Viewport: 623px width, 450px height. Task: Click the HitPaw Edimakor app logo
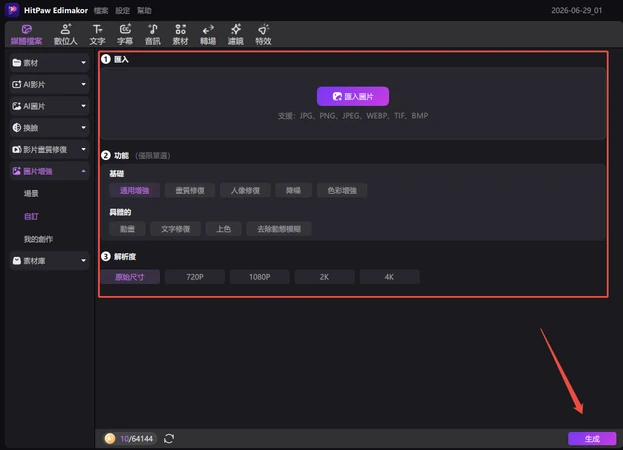[x=12, y=10]
